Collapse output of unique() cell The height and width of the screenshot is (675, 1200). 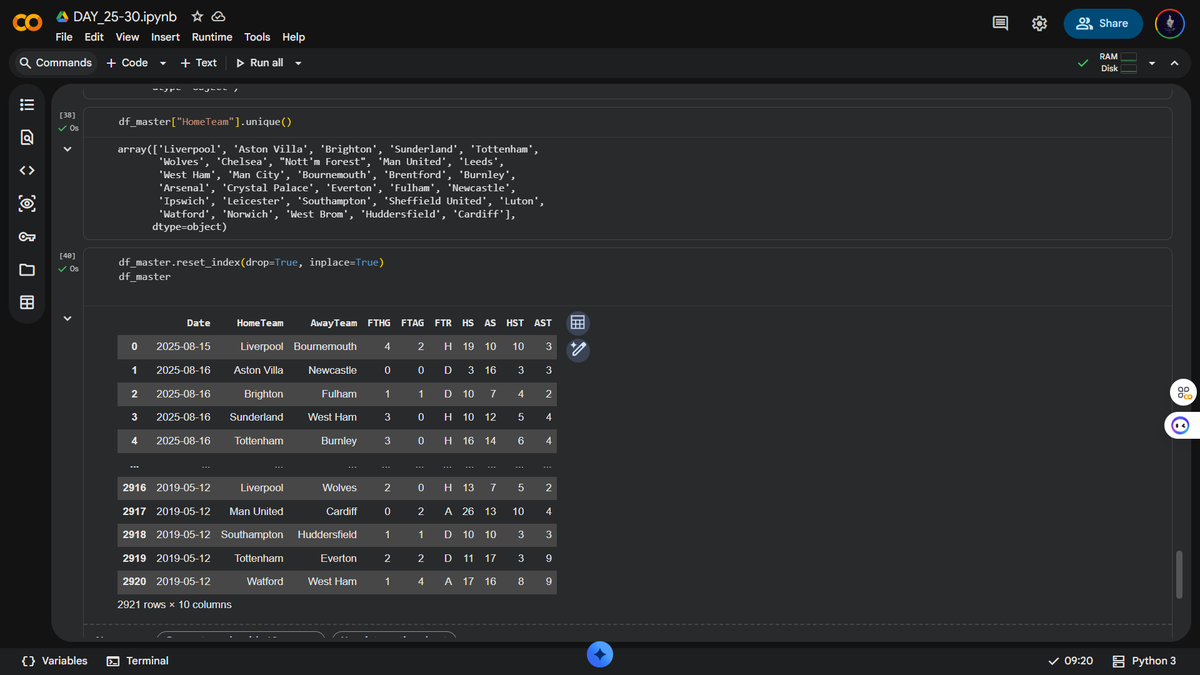coord(67,149)
